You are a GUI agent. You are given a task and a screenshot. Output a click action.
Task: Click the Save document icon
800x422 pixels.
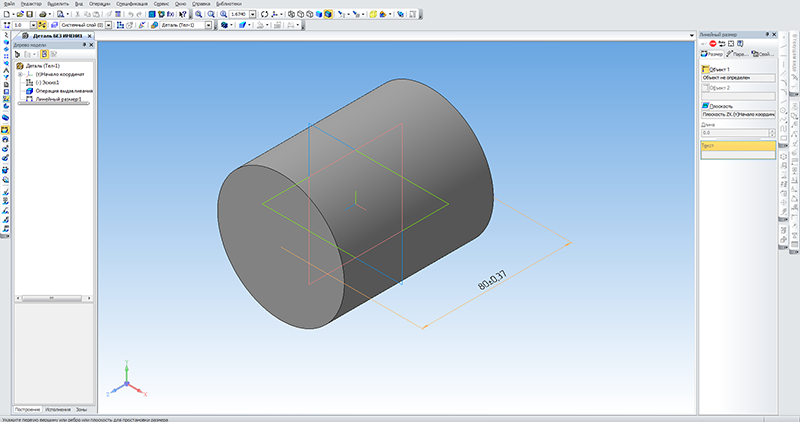pyautogui.click(x=30, y=14)
